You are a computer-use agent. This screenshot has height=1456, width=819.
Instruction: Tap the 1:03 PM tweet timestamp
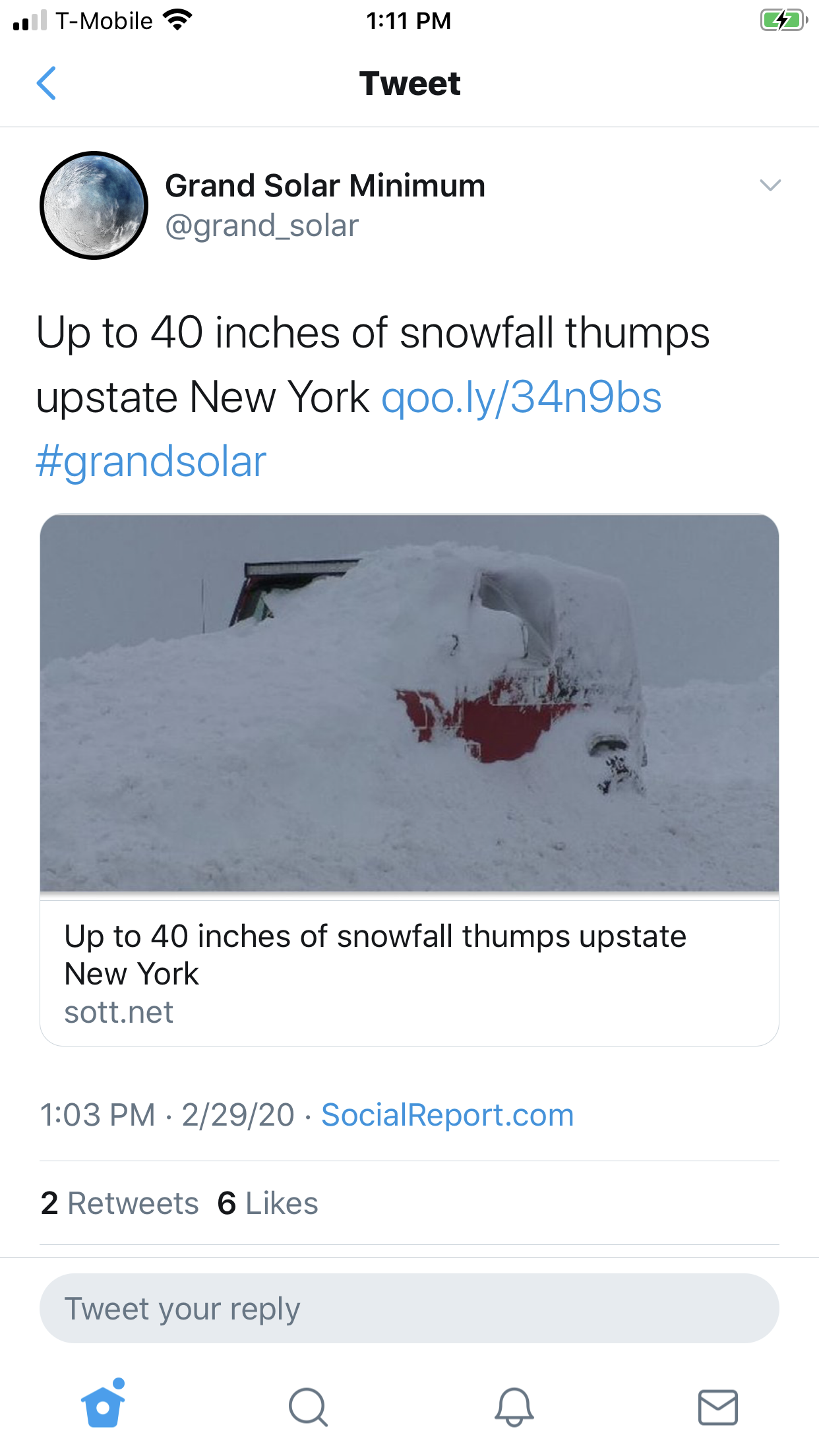click(98, 1115)
